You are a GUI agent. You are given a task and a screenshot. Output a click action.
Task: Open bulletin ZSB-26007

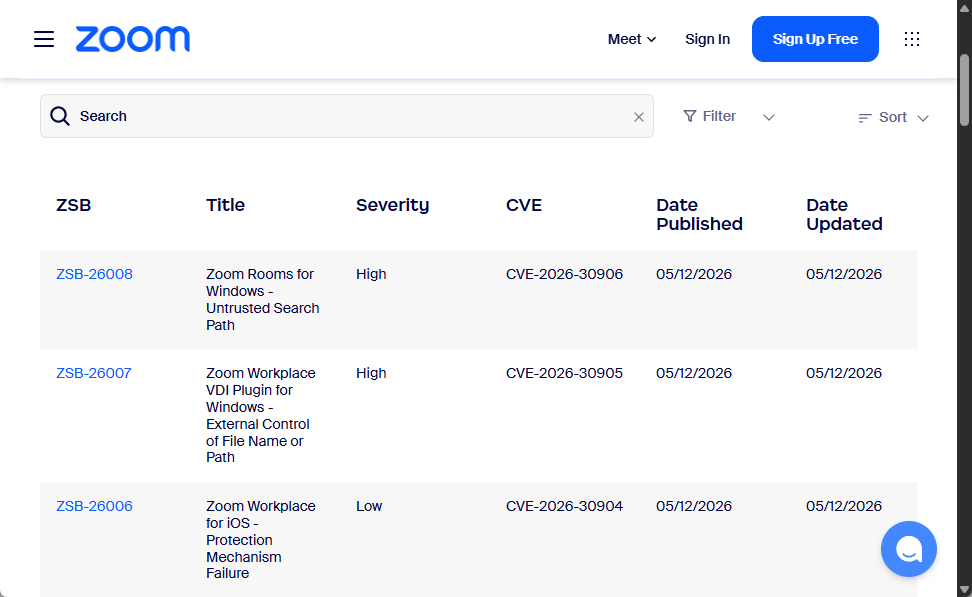[94, 373]
